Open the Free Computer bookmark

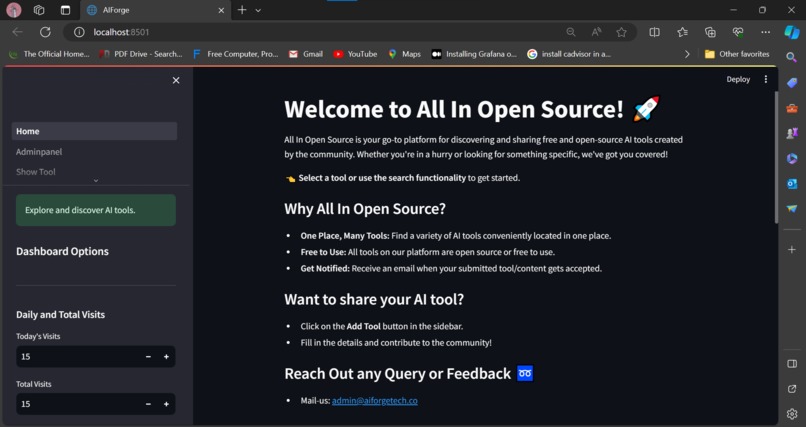point(235,54)
